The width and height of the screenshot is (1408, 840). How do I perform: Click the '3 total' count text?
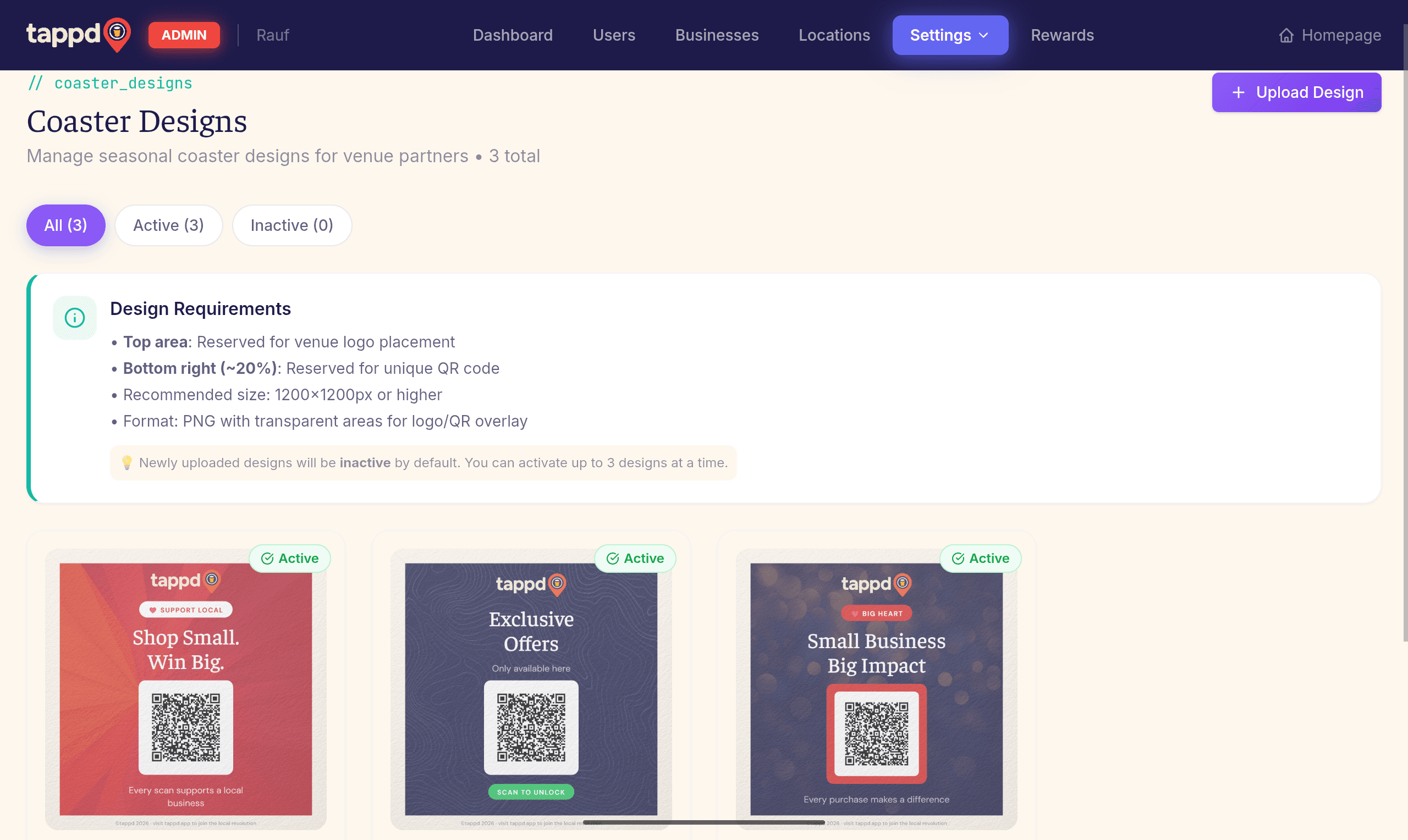click(514, 156)
